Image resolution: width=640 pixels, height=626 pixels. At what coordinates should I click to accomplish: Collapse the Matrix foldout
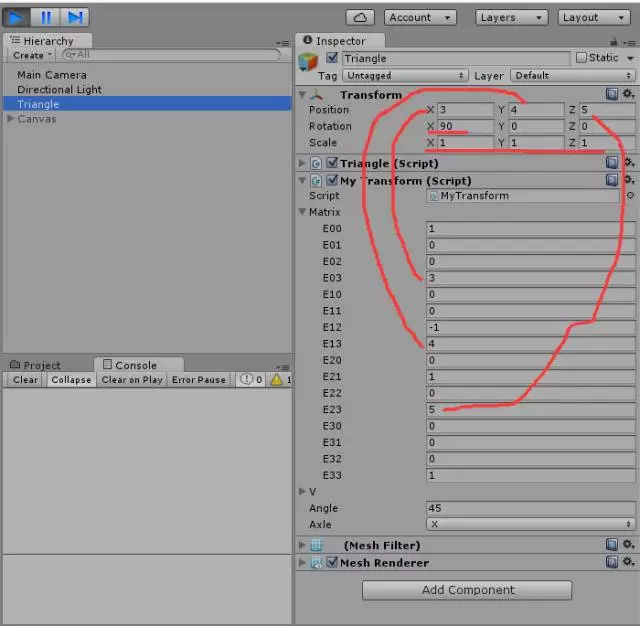(302, 212)
